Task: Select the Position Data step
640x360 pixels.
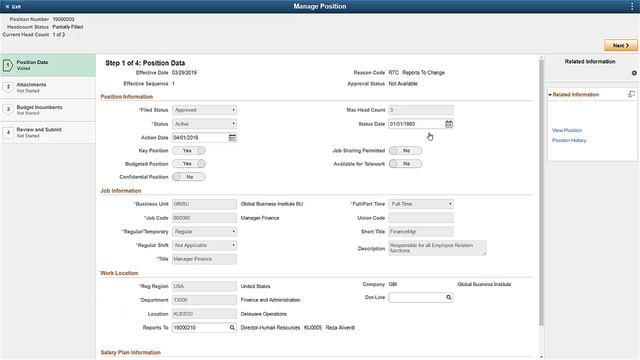Action: (x=48, y=65)
